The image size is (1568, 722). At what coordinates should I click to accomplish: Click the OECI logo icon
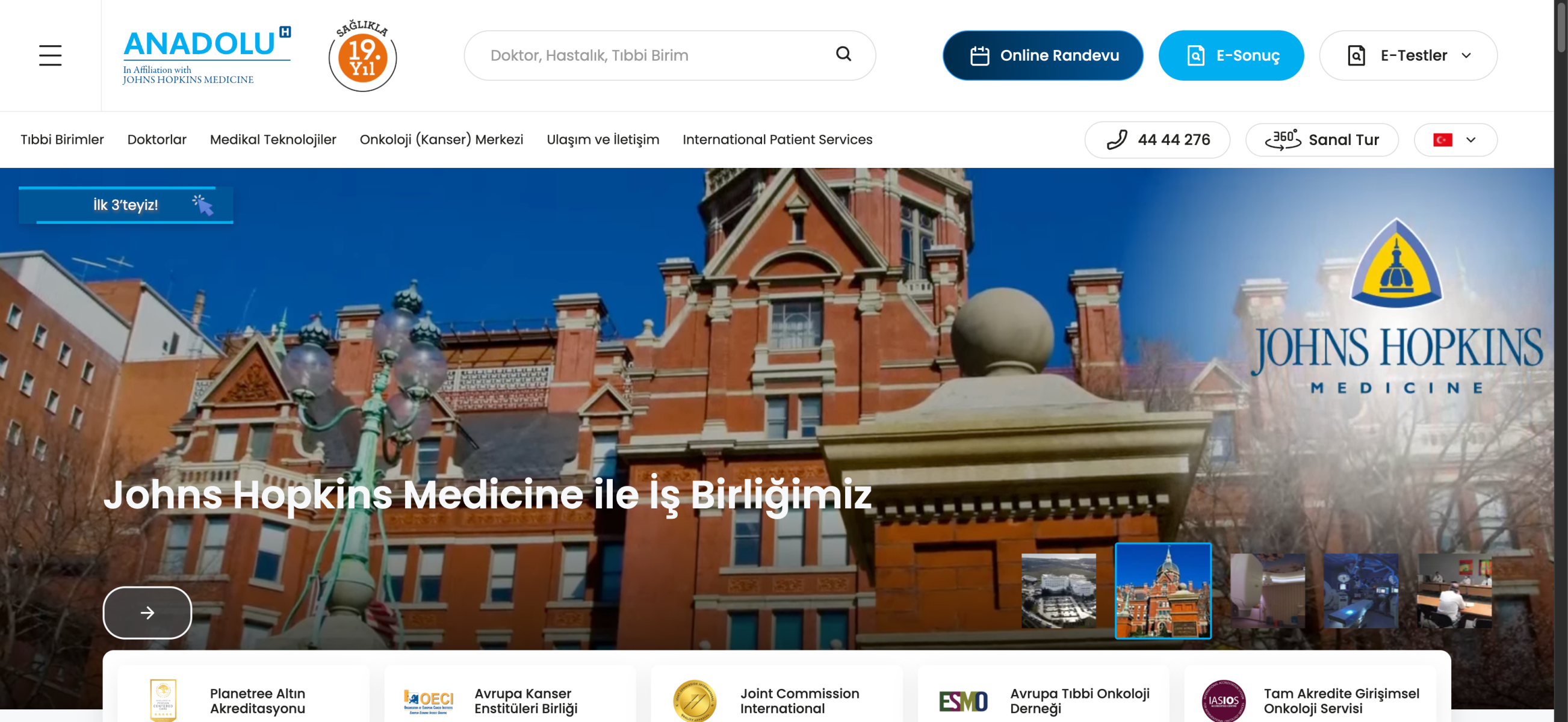(429, 701)
